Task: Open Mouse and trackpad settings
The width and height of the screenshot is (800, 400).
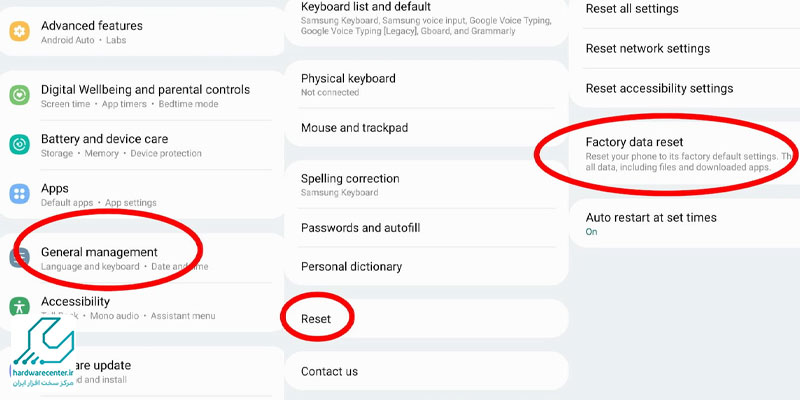Action: coord(354,128)
